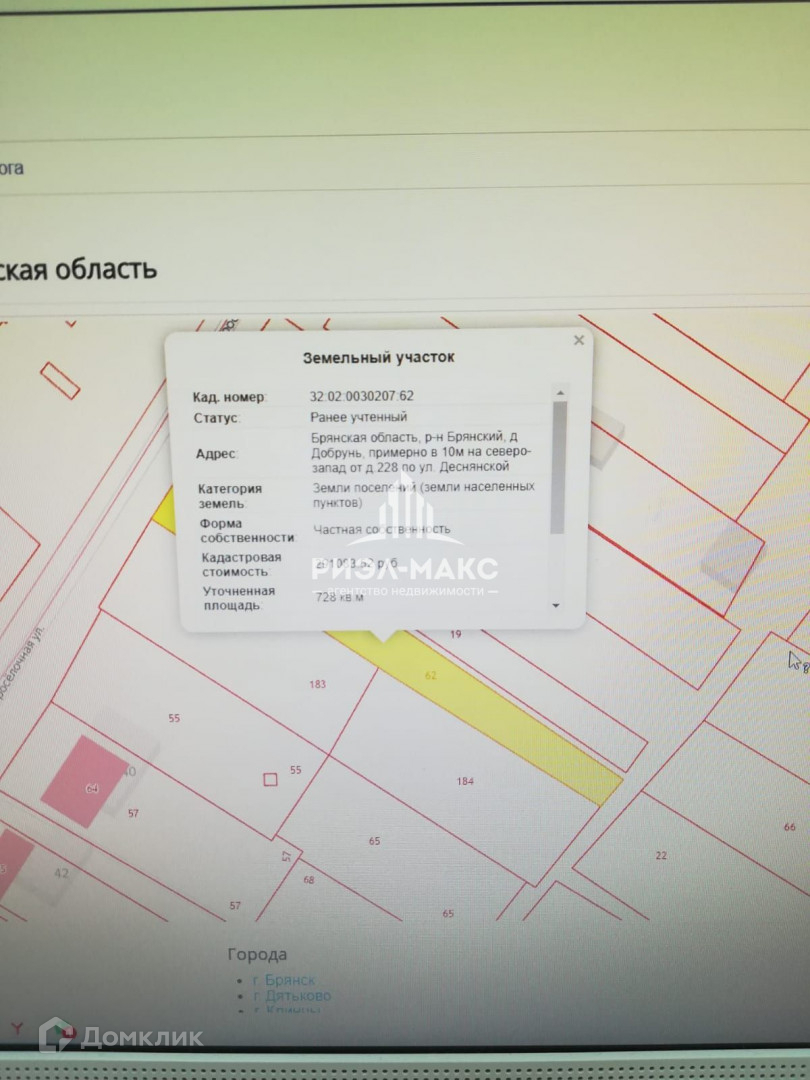Viewport: 810px width, 1080px height.
Task: Click the building labeled 42
Action: [61, 873]
